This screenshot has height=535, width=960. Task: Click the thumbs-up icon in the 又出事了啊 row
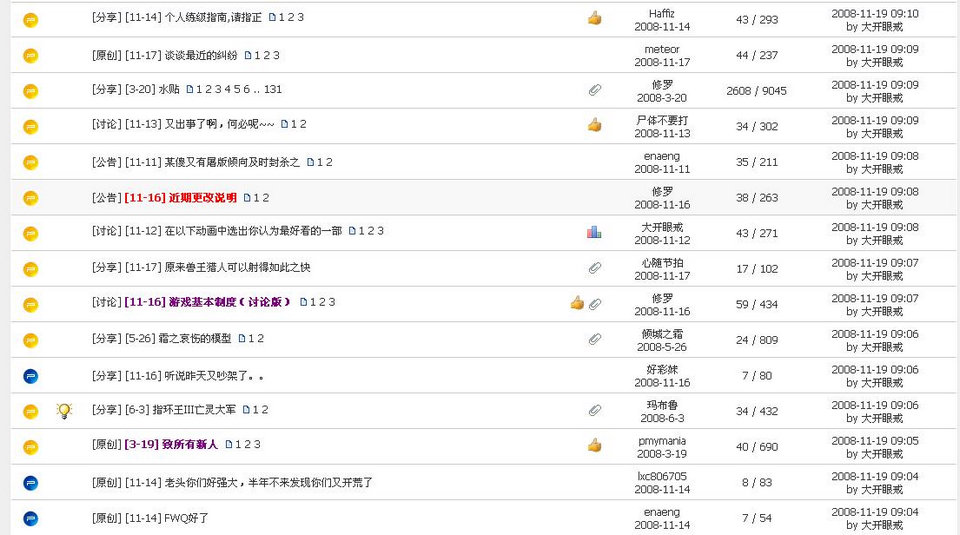click(x=594, y=125)
